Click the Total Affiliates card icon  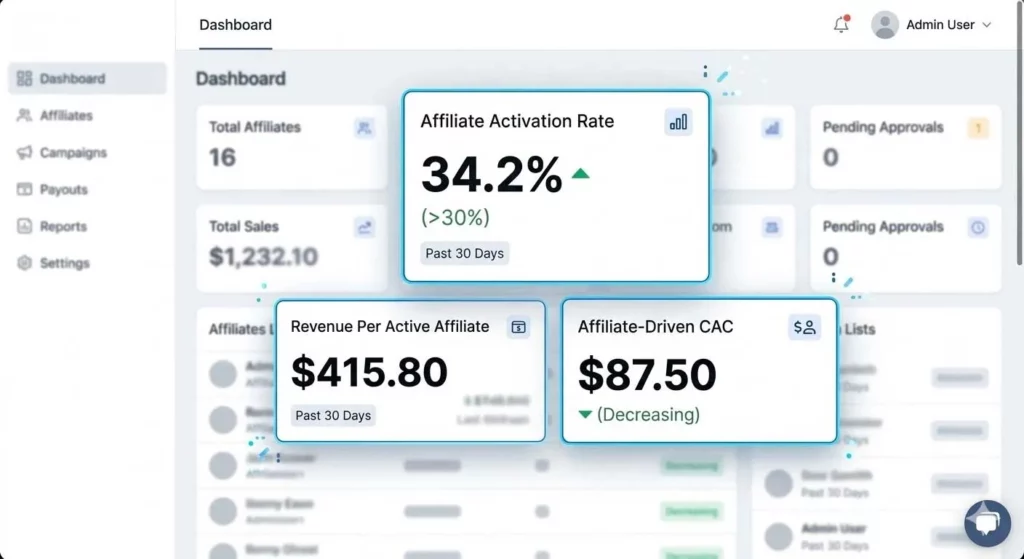click(364, 127)
